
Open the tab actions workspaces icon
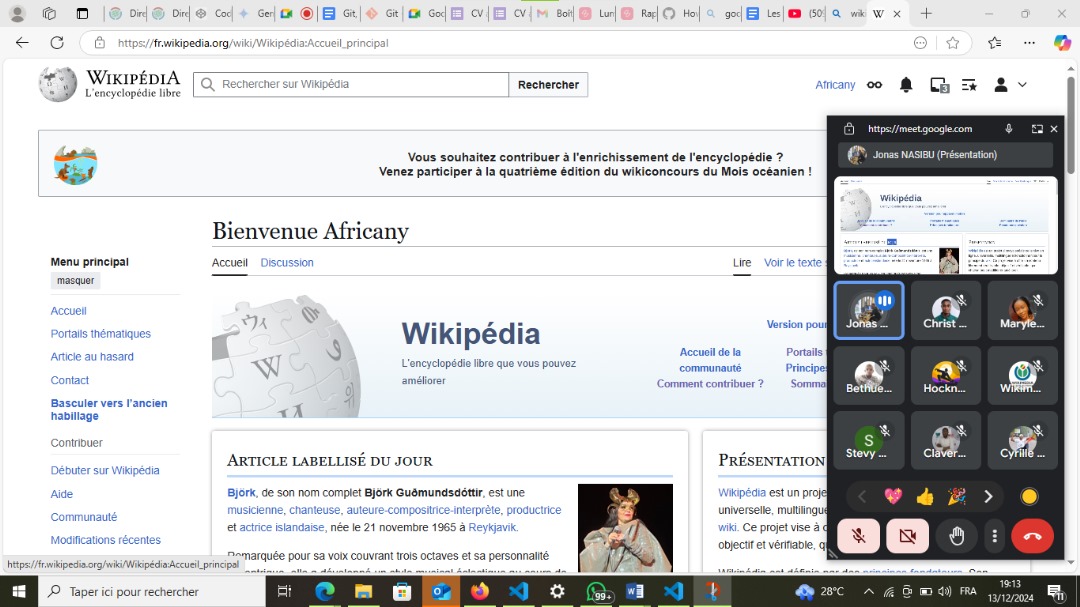click(49, 13)
